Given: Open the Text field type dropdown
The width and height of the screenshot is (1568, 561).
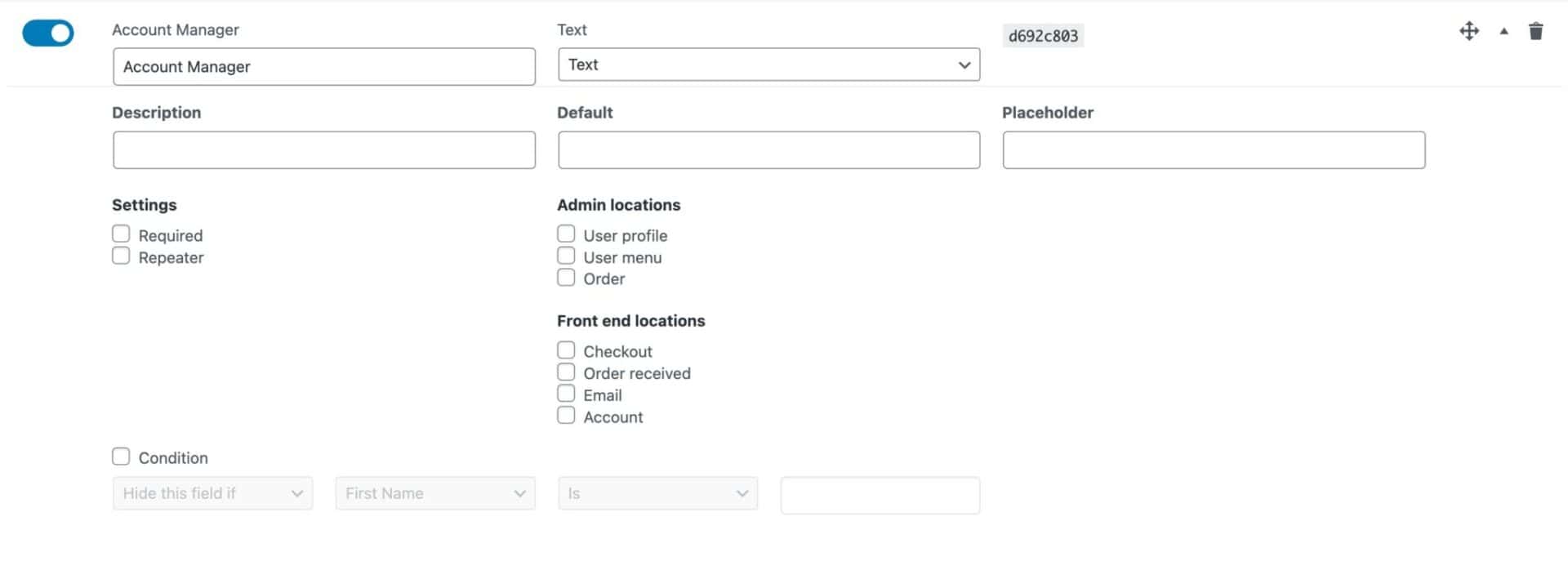Looking at the screenshot, I should pos(768,65).
